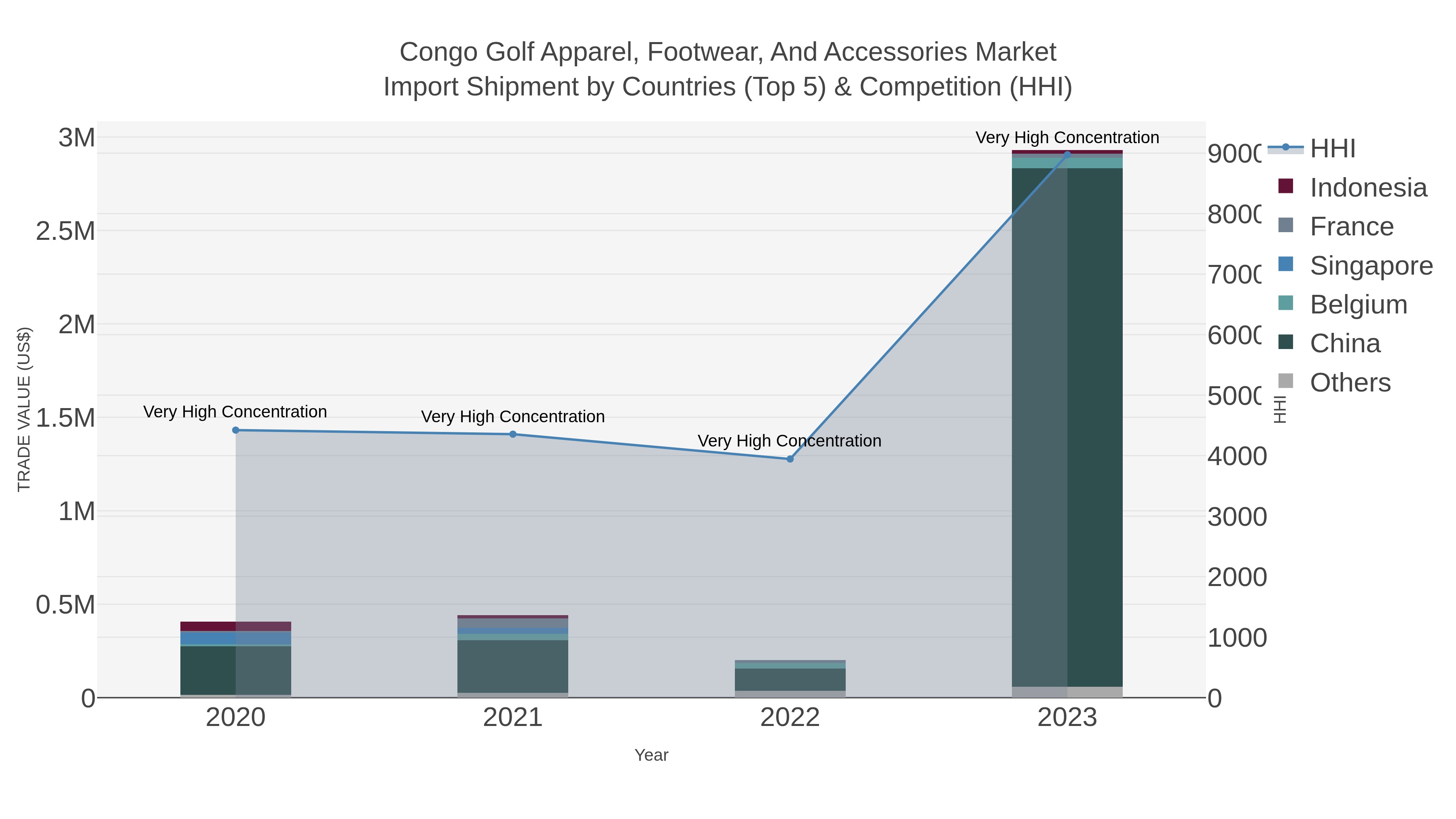1456x819 pixels.
Task: Click the 2022 x-axis label
Action: [x=790, y=717]
